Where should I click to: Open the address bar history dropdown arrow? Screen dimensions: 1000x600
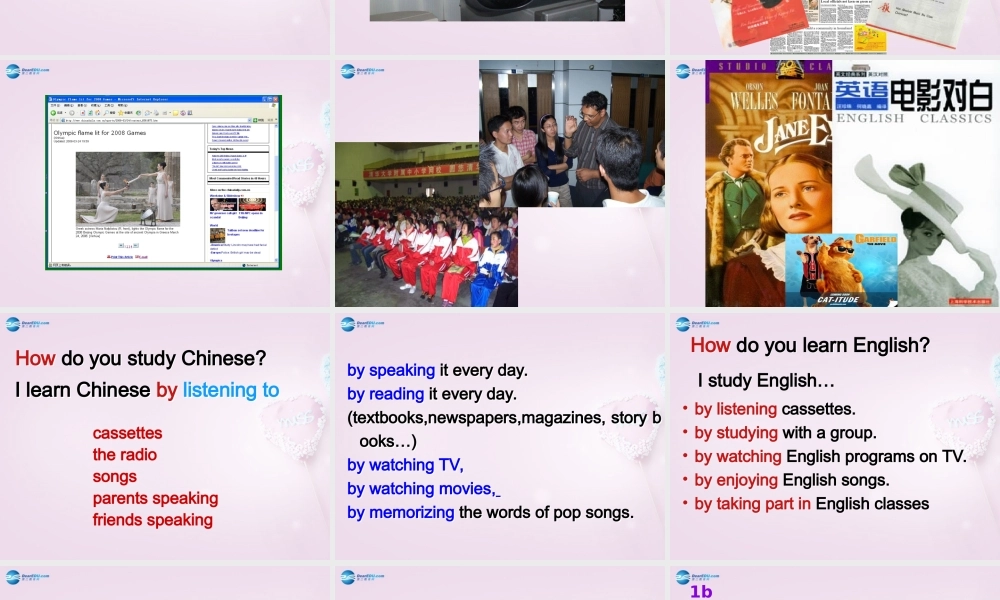(x=250, y=120)
